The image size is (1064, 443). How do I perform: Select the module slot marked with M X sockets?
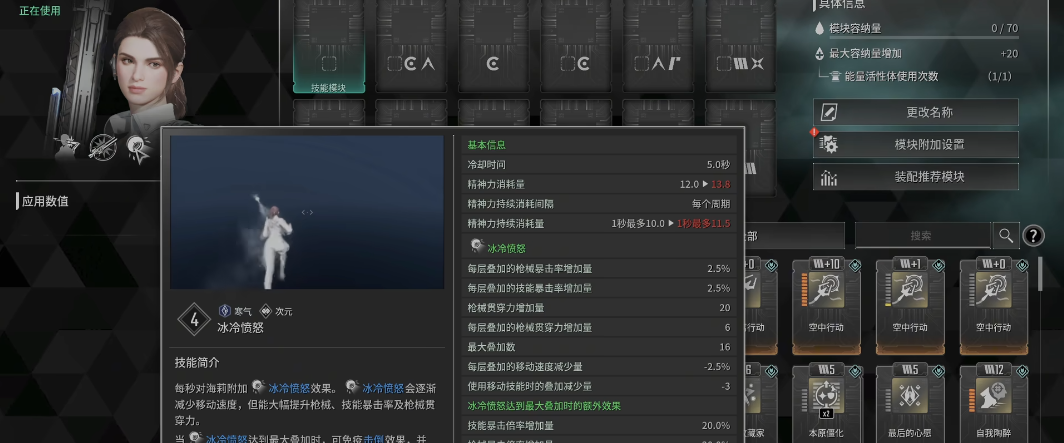click(741, 45)
